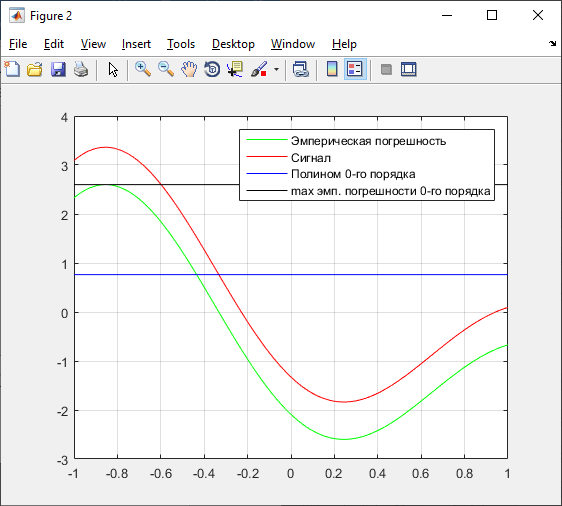
Task: Open the Insert menu
Action: (136, 44)
